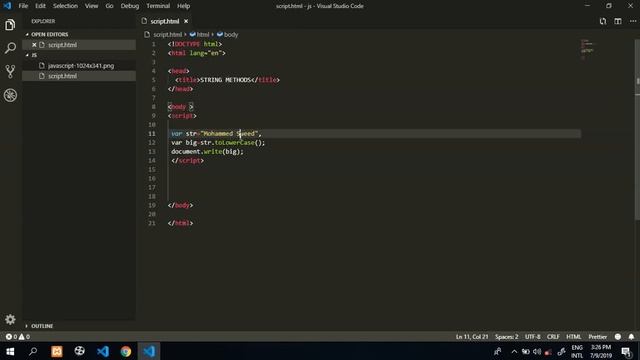This screenshot has height=360, width=640.
Task: Click document.write(big) on line 13
Action: coord(207,151)
